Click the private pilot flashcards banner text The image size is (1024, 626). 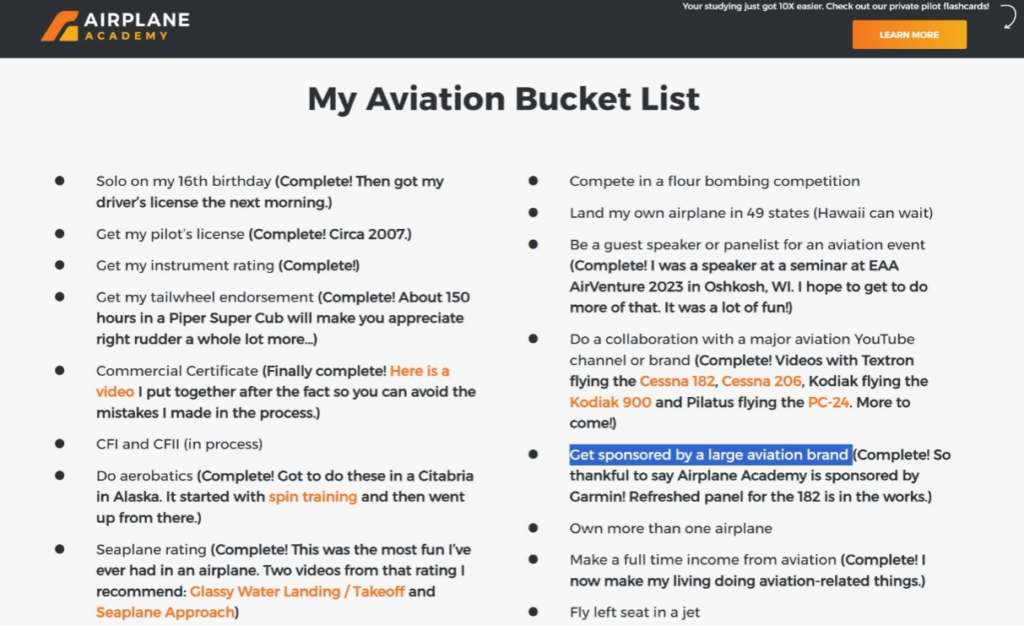[x=835, y=7]
